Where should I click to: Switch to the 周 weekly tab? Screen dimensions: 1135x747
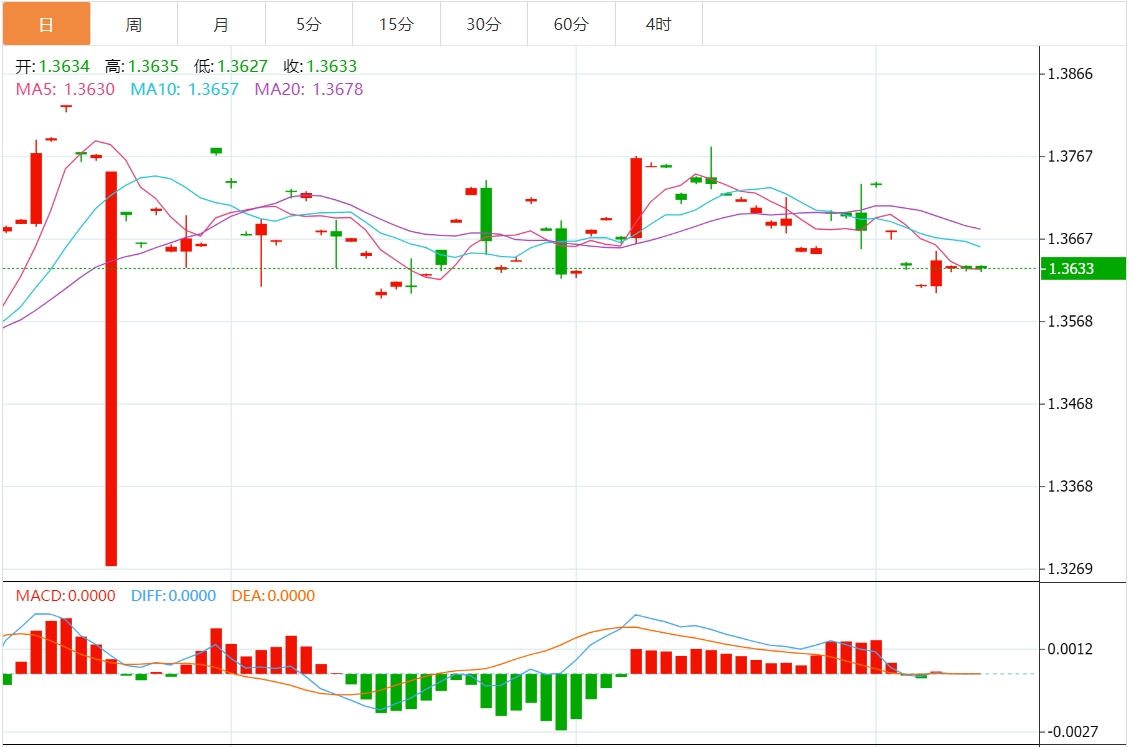point(134,24)
